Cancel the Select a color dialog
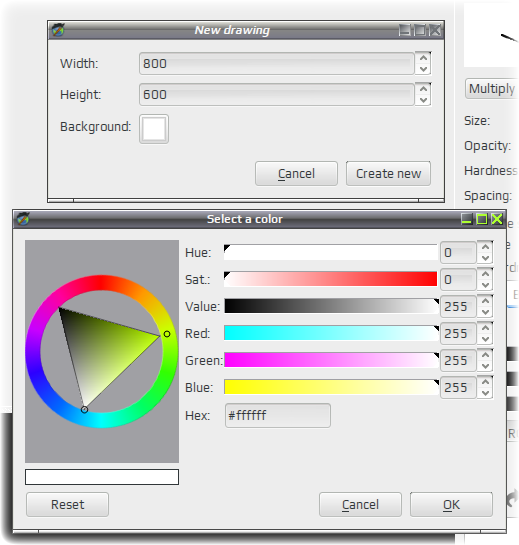This screenshot has height=545, width=519. click(x=360, y=504)
